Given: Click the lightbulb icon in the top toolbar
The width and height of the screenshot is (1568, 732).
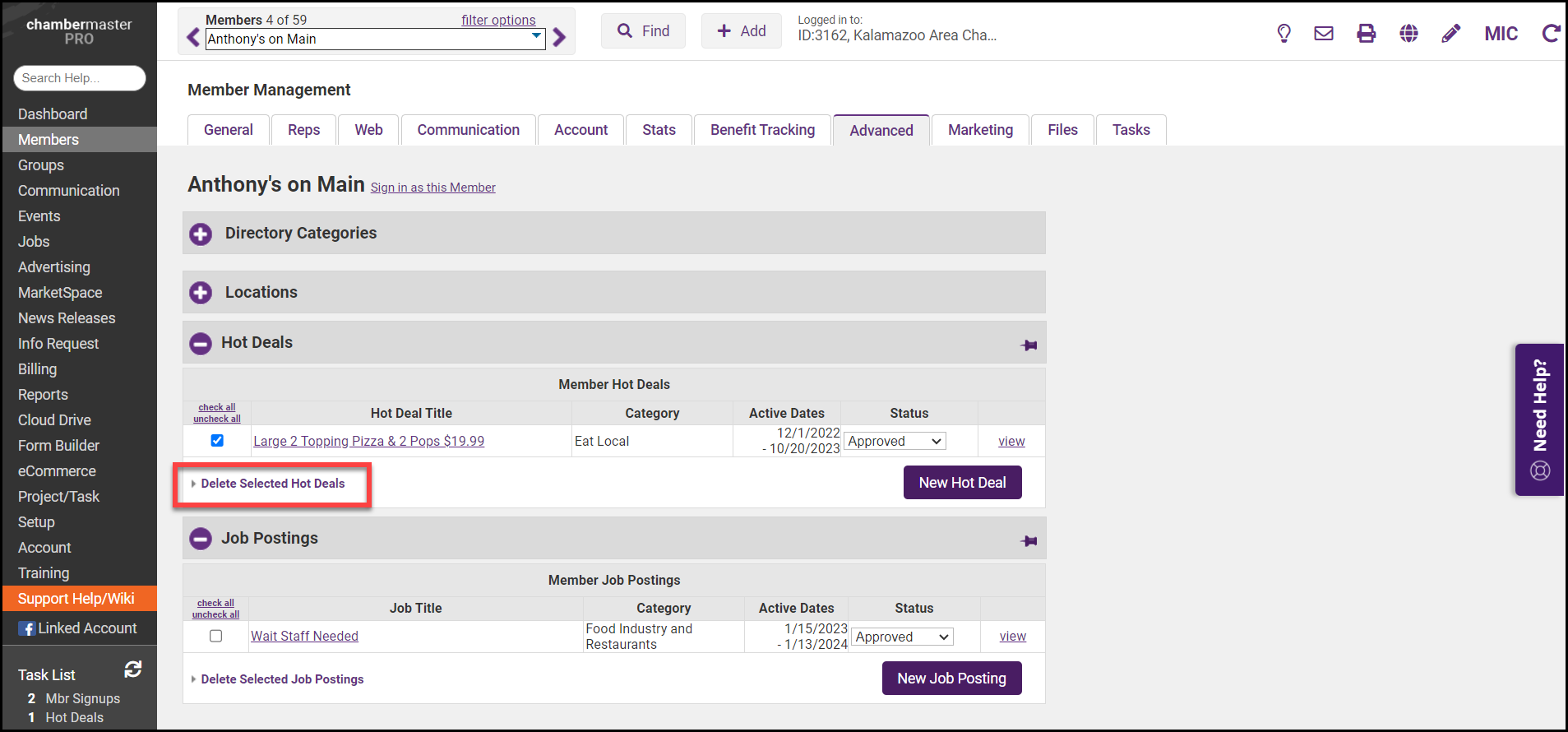Looking at the screenshot, I should (1284, 33).
